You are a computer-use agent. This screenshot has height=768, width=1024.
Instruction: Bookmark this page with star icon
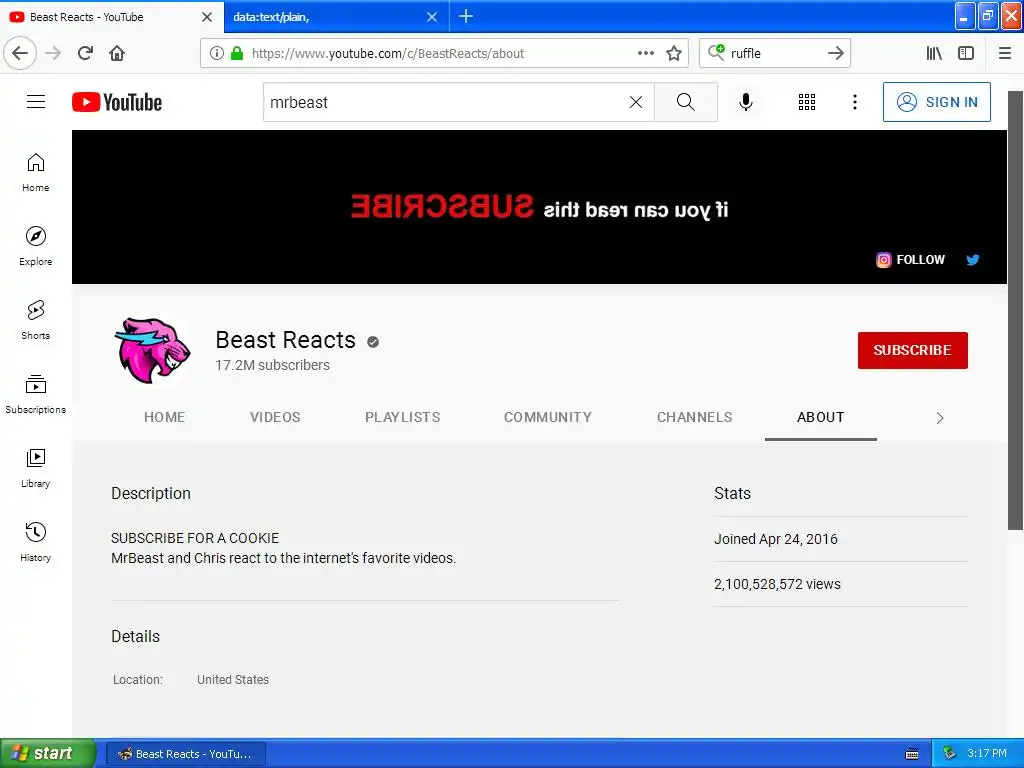pos(674,54)
